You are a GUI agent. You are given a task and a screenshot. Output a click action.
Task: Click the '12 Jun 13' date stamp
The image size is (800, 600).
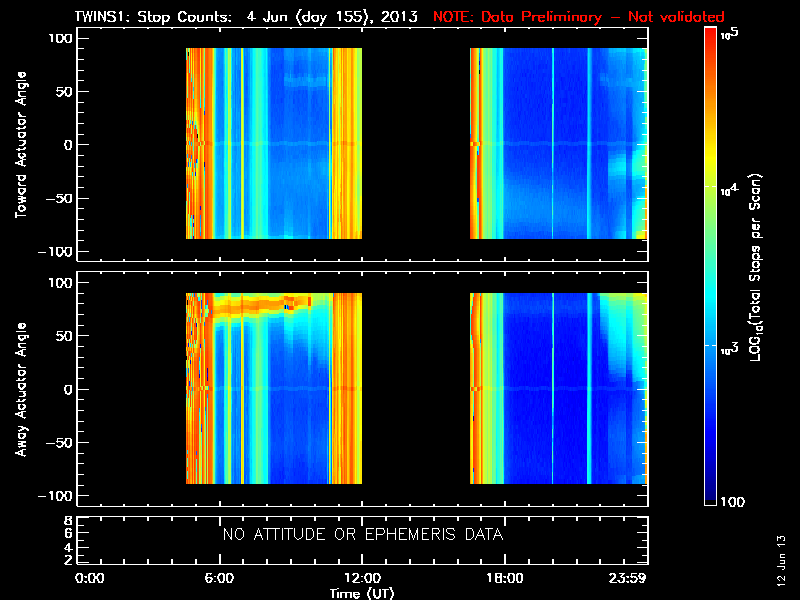click(781, 560)
